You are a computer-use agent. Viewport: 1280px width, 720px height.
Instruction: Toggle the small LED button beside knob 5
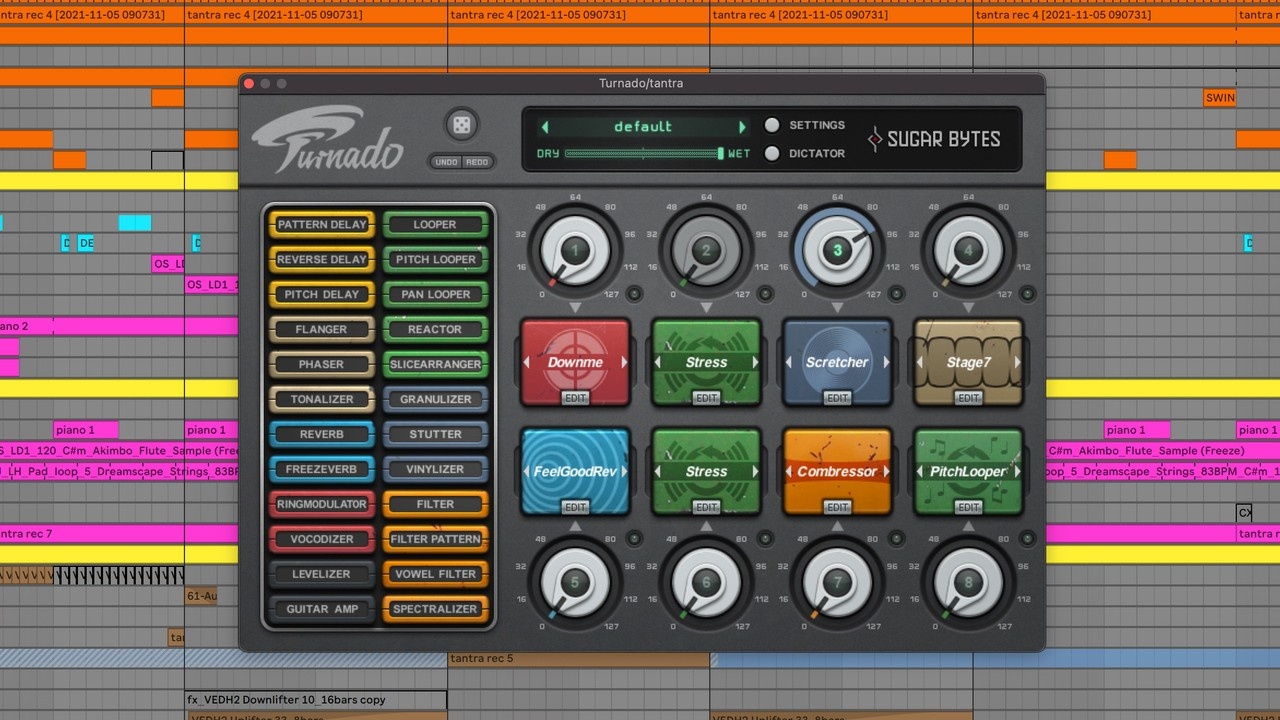click(x=634, y=539)
